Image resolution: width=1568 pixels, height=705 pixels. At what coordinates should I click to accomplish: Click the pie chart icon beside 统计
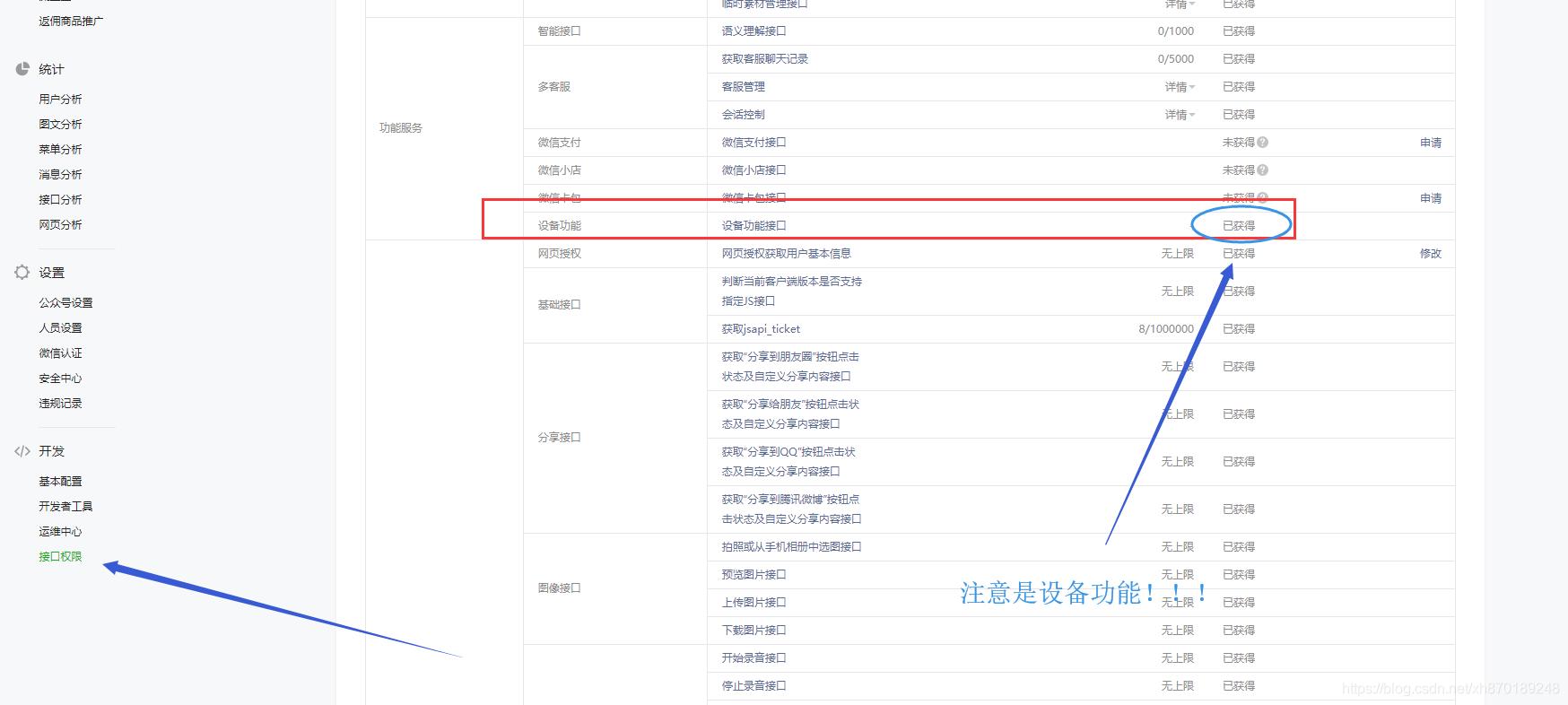[x=22, y=68]
